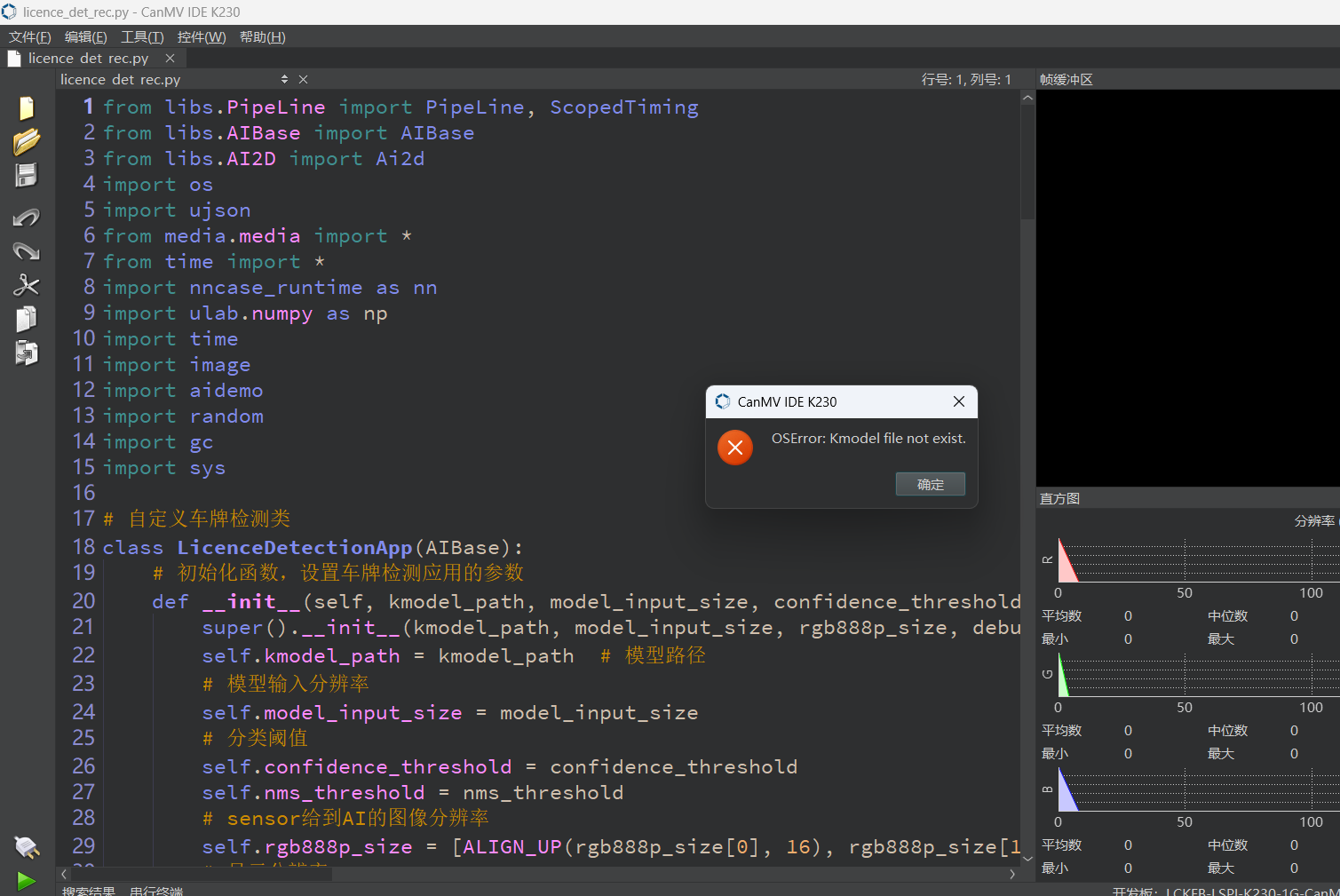Click the 帧缓冲区 panel header
Viewport: 1340px width, 896px height.
[x=1066, y=80]
